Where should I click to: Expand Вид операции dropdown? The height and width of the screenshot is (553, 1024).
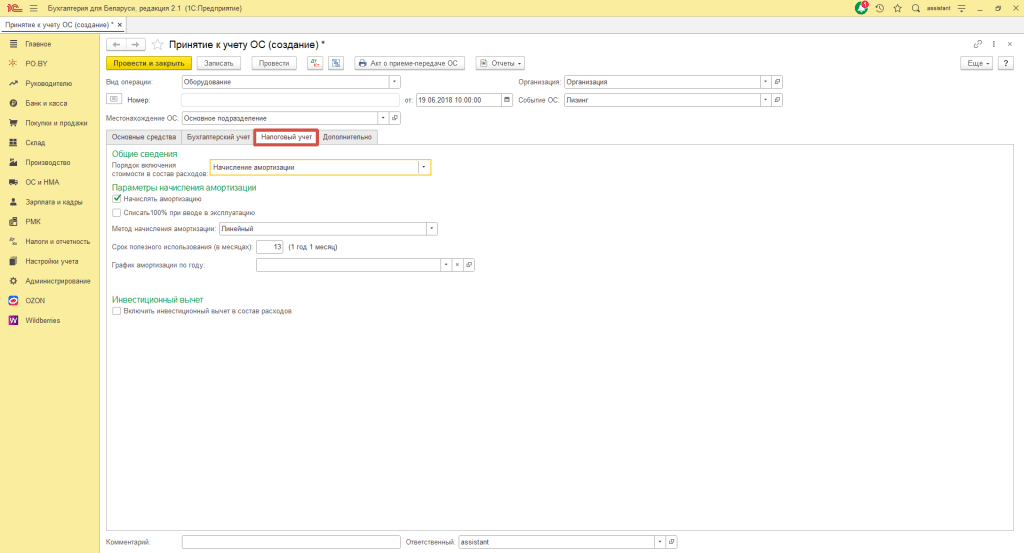click(x=394, y=82)
